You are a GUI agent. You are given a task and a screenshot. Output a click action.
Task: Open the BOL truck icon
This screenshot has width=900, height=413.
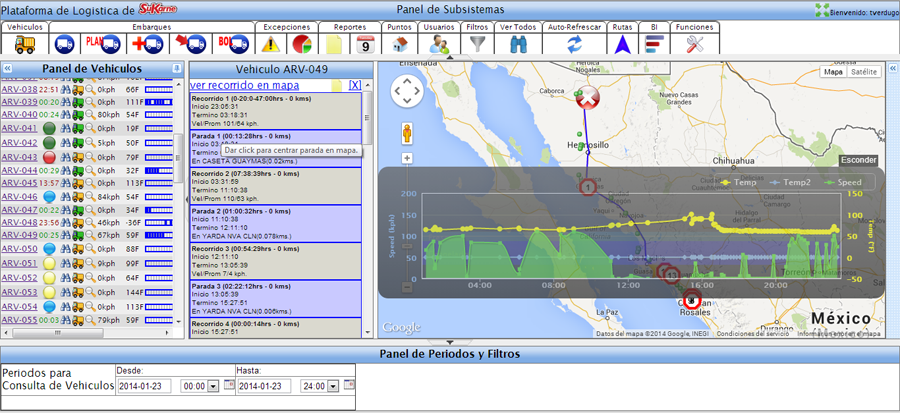[x=234, y=43]
